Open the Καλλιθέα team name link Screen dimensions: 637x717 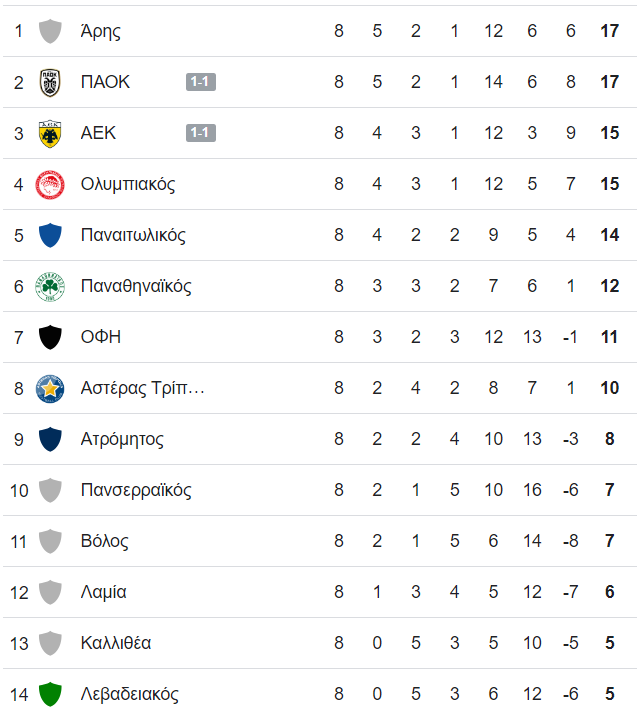(116, 643)
